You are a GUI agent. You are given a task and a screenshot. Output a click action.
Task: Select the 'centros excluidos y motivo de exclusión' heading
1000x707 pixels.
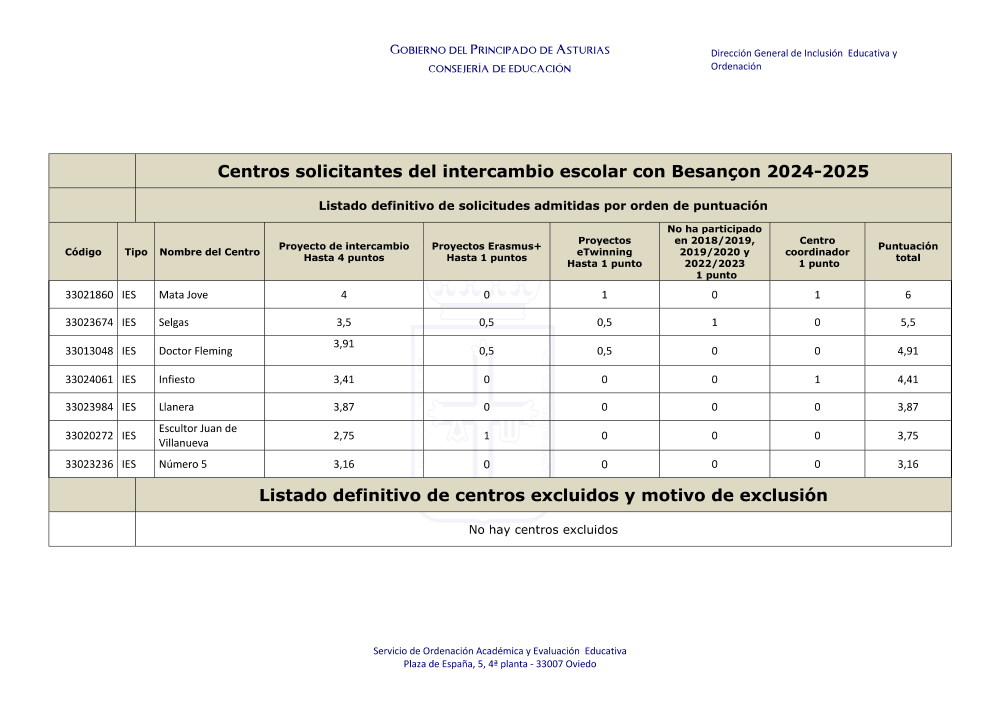(542, 495)
